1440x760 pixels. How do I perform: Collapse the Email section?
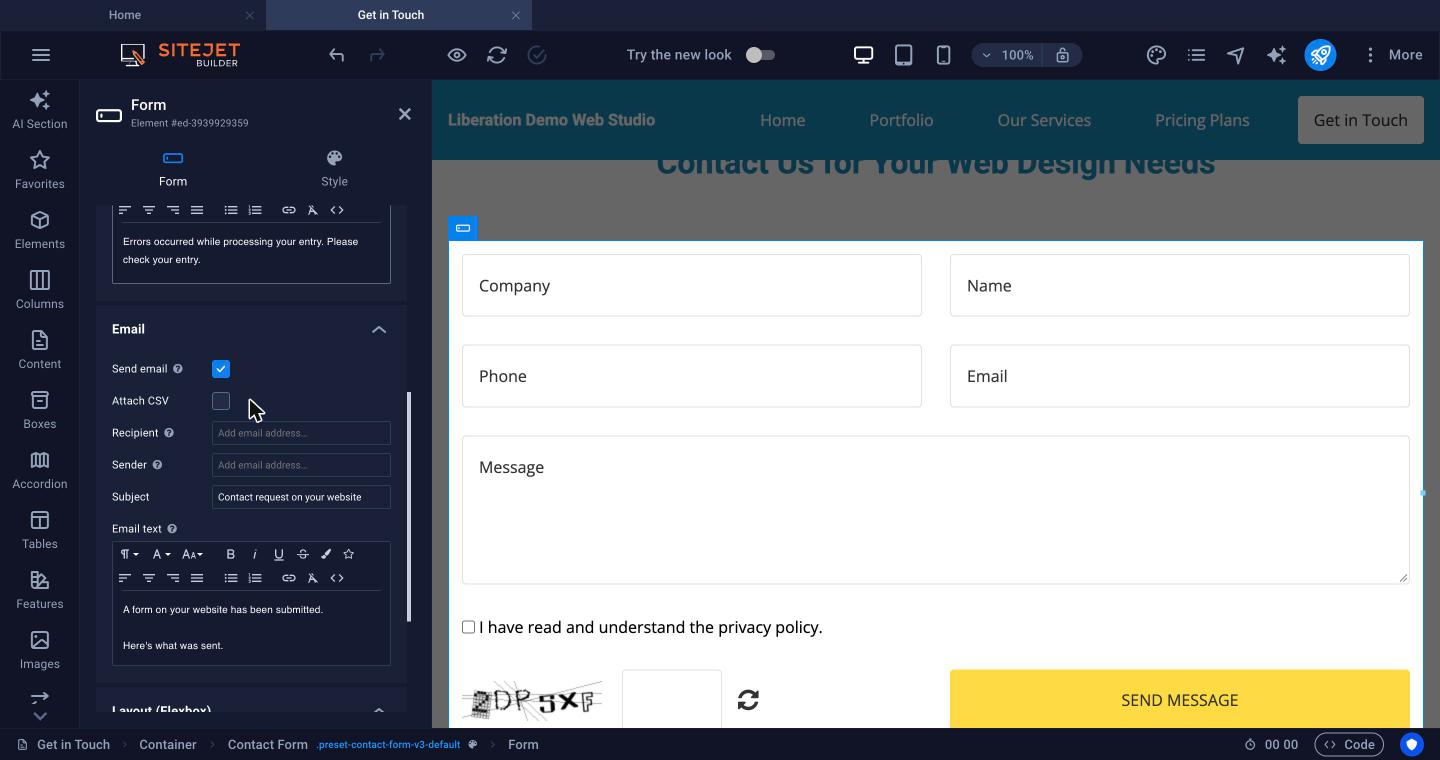pyautogui.click(x=379, y=329)
